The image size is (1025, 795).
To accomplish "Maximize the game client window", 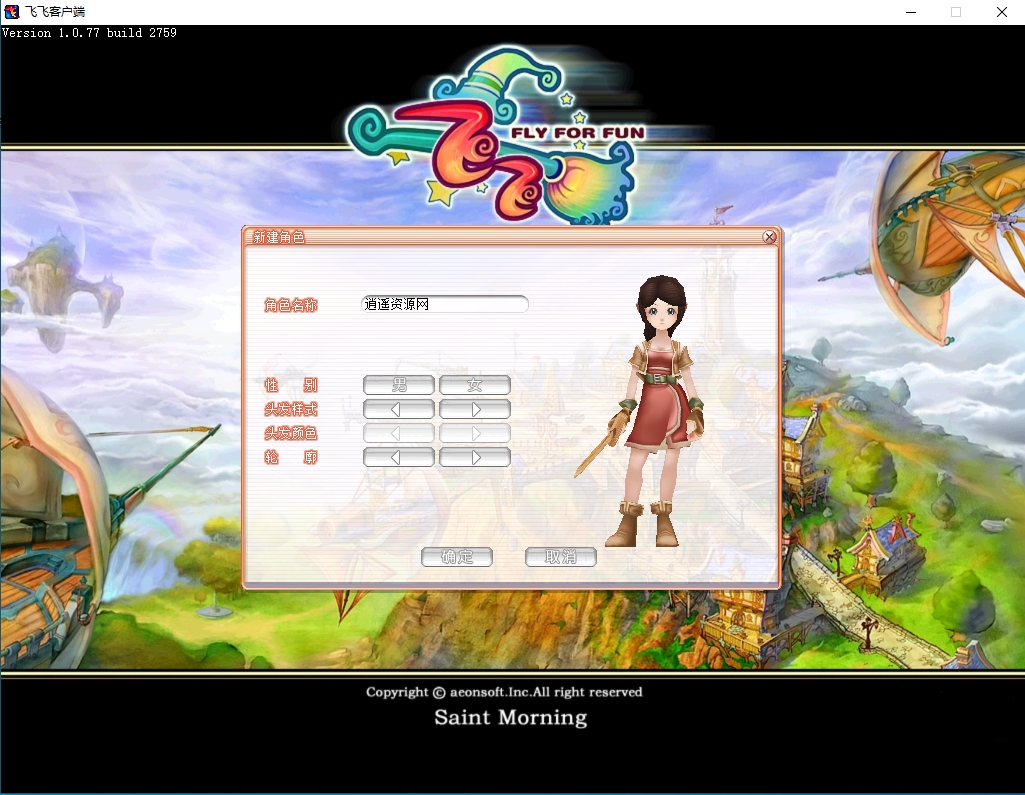I will point(955,12).
